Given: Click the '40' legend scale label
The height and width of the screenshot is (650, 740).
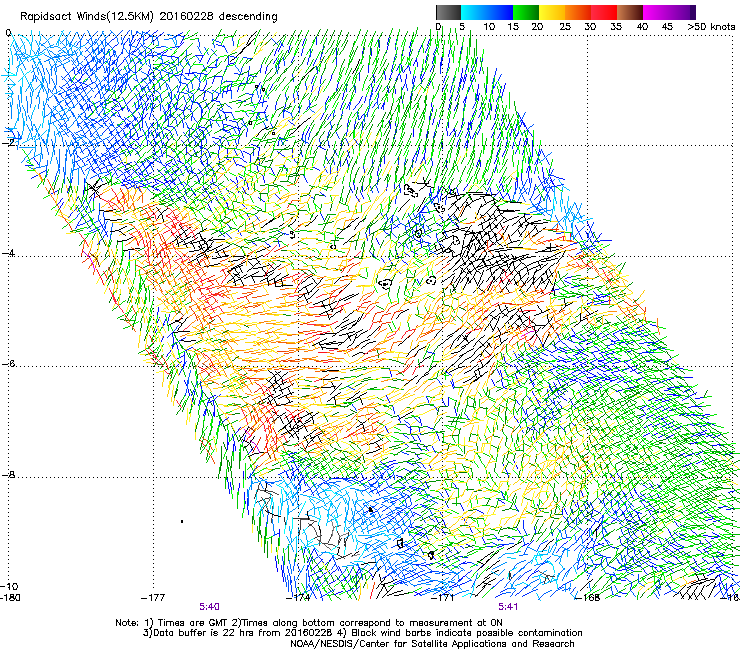Looking at the screenshot, I should pyautogui.click(x=642, y=27).
